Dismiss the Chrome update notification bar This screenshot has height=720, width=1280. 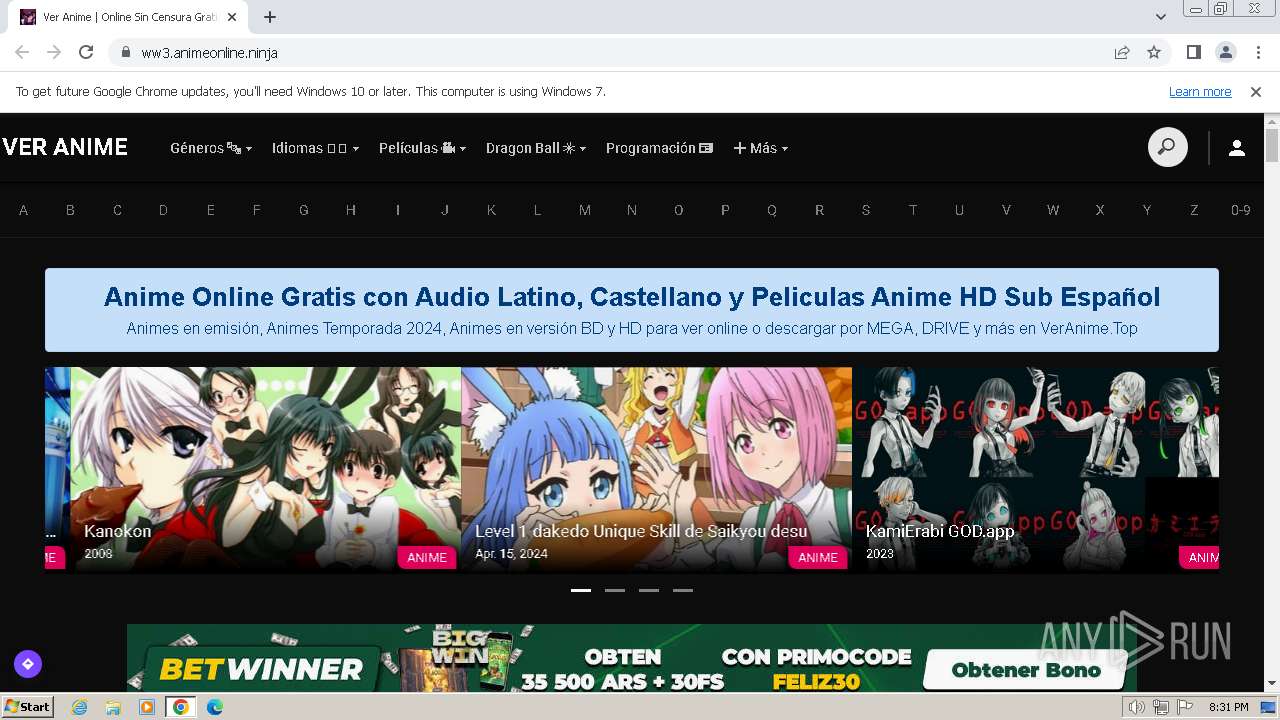[x=1256, y=92]
